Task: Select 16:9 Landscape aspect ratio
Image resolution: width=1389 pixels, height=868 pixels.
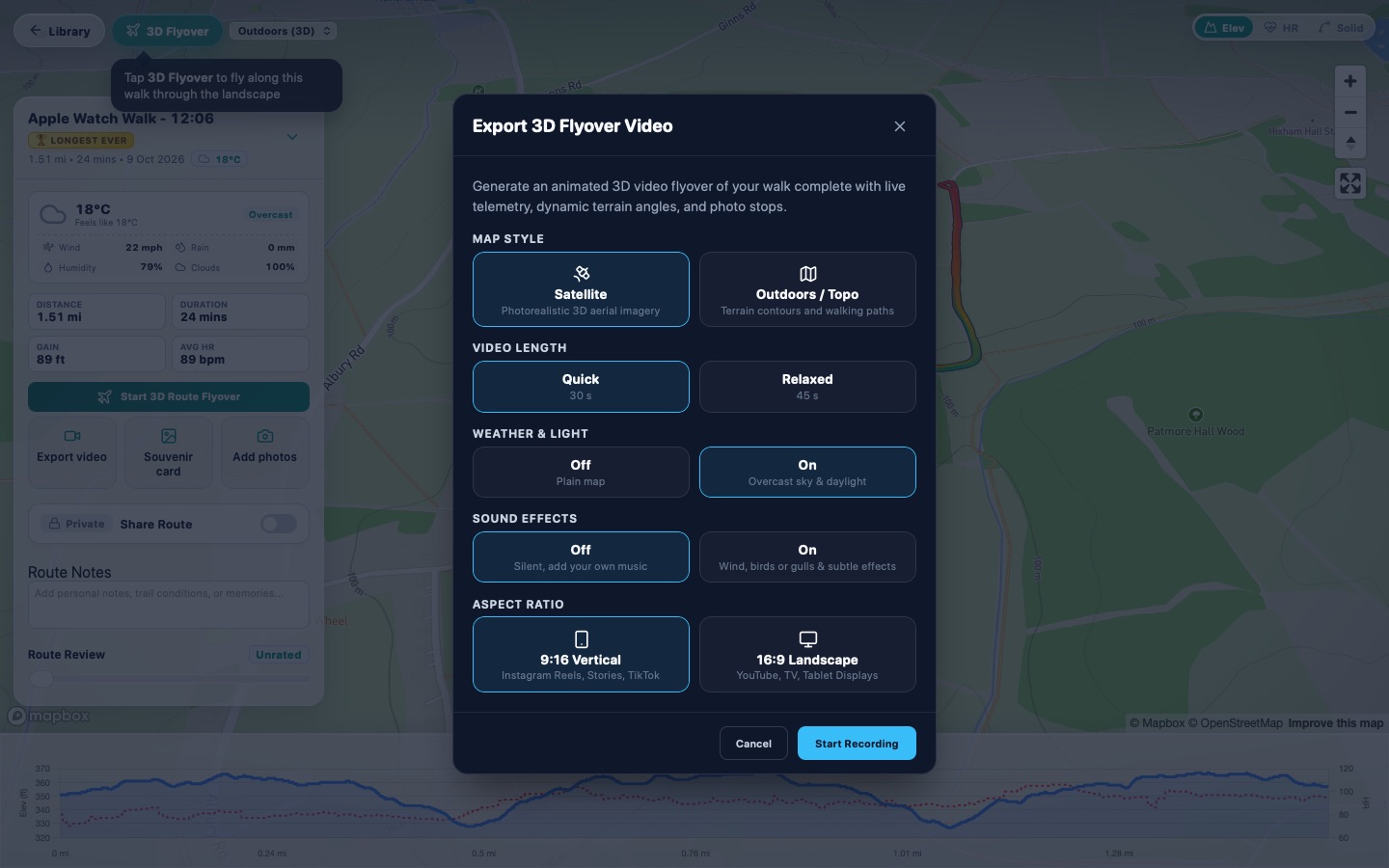Action: tap(807, 655)
